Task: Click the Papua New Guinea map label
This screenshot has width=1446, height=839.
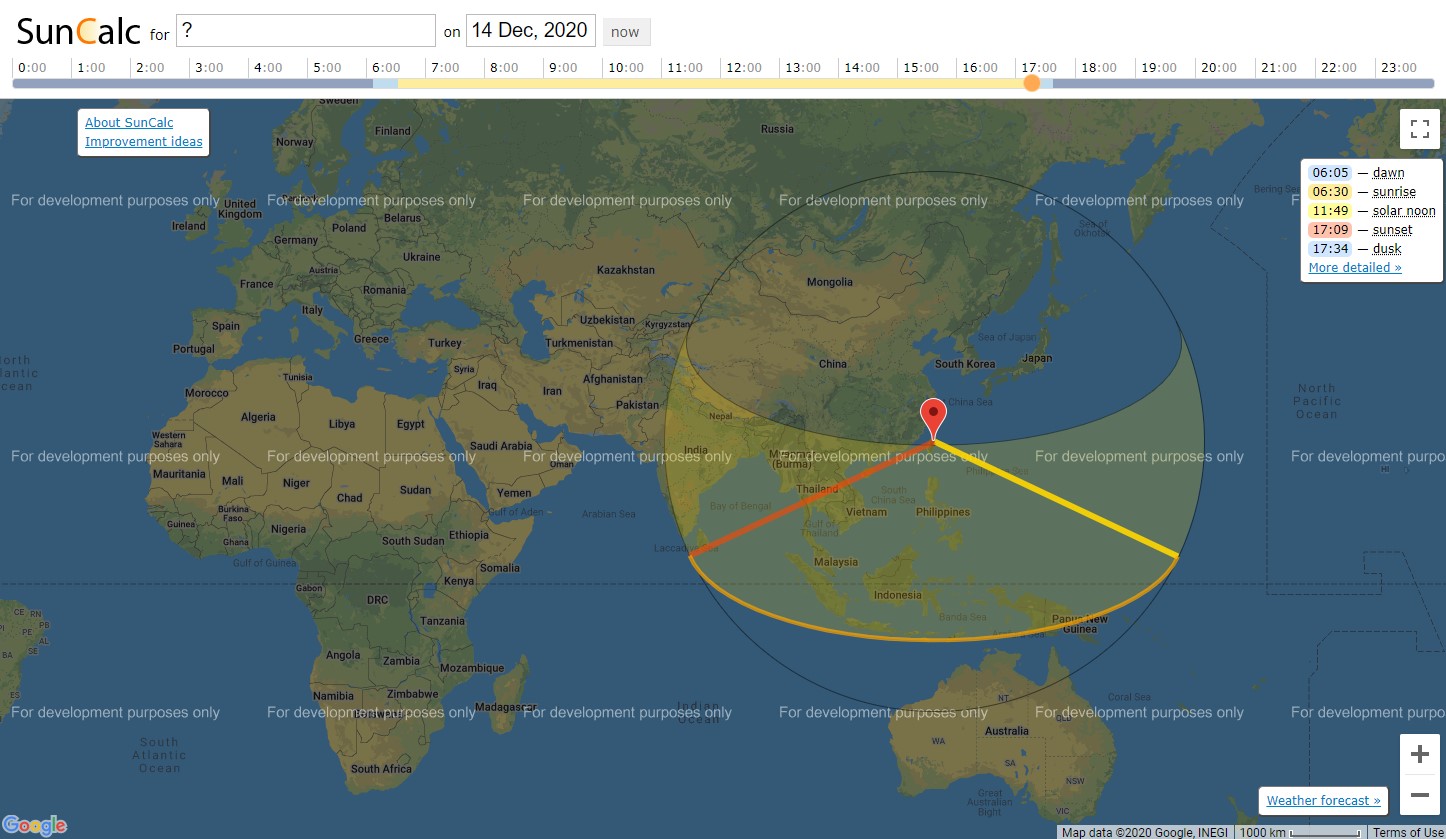Action: 1080,624
